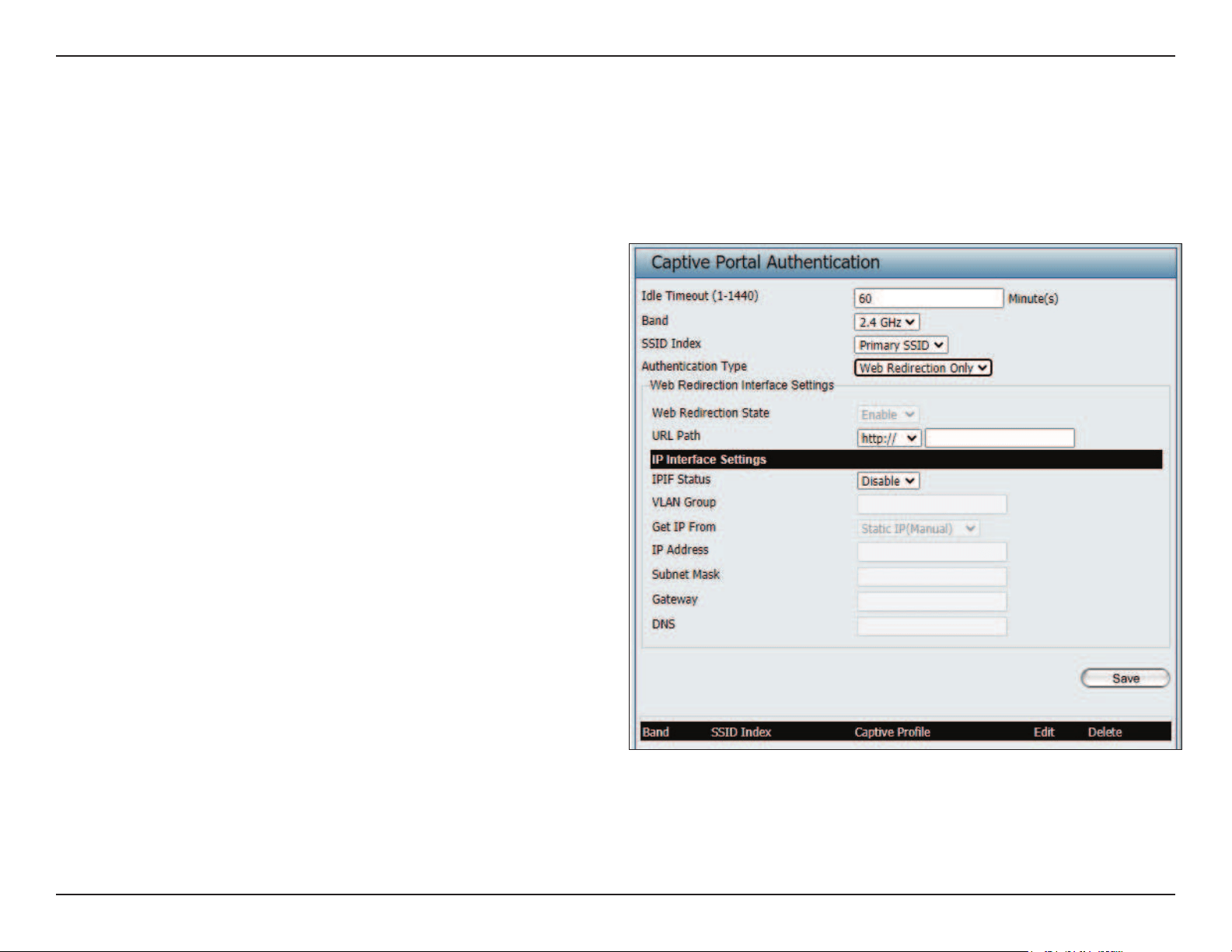Image resolution: width=1232 pixels, height=952 pixels.
Task: Click the Captive Portal Authentication title
Action: click(x=766, y=263)
